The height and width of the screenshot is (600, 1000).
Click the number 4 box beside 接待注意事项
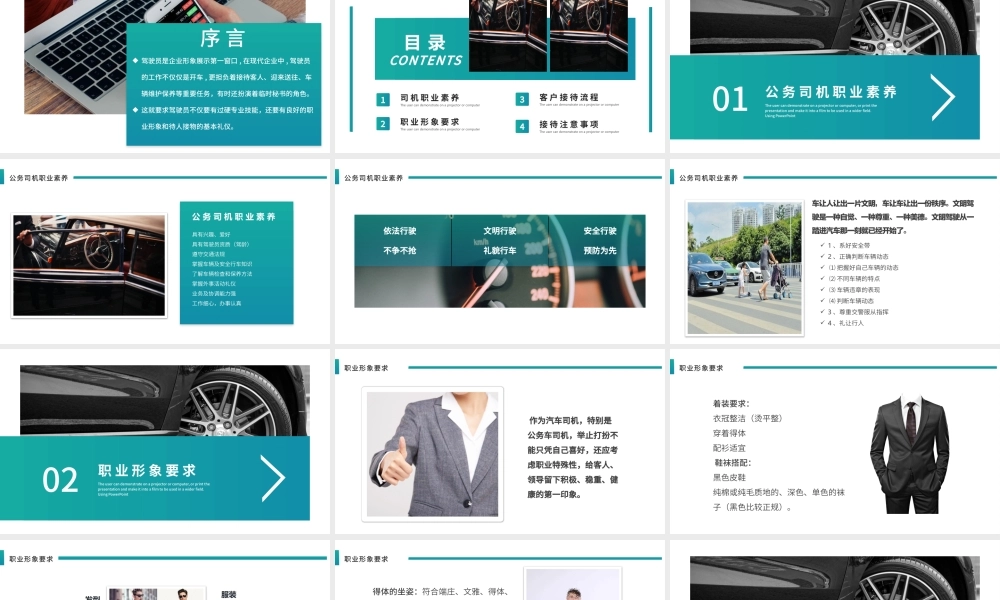[522, 126]
